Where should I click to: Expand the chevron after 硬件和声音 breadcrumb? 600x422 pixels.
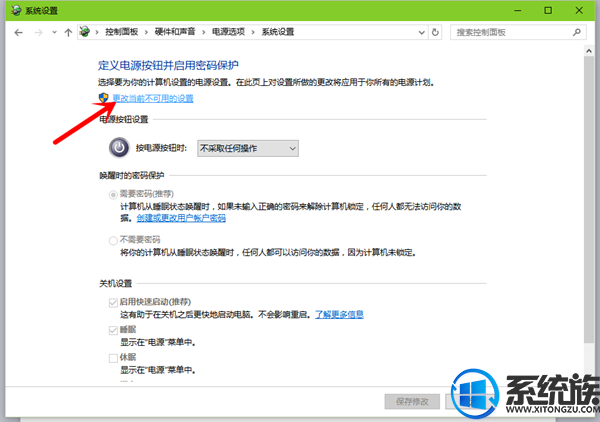click(x=204, y=32)
